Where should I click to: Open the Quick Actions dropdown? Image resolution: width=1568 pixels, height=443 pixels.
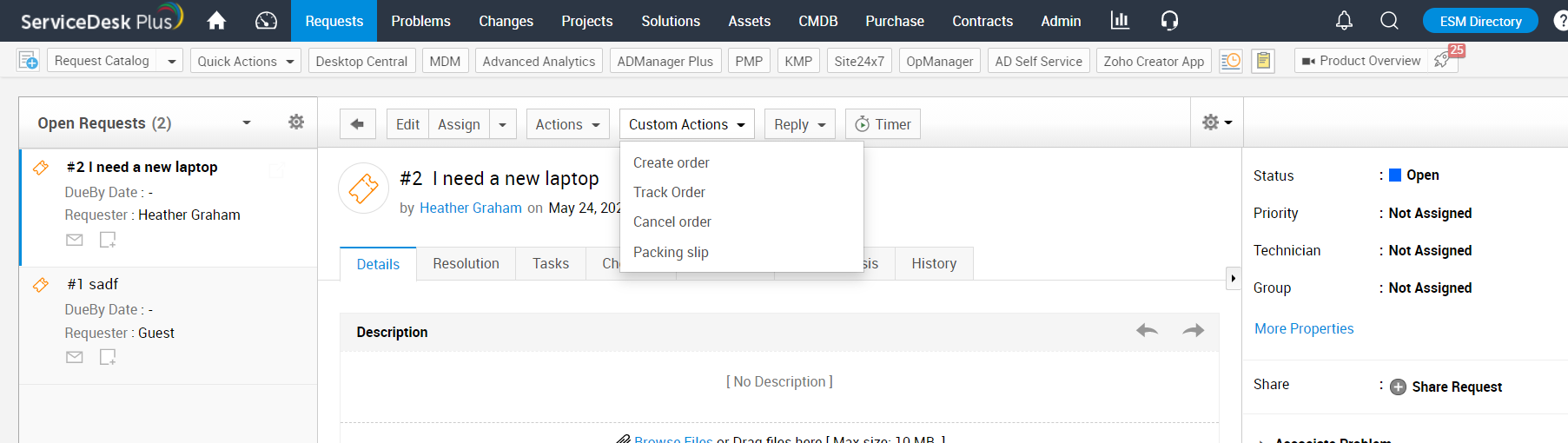pyautogui.click(x=246, y=61)
